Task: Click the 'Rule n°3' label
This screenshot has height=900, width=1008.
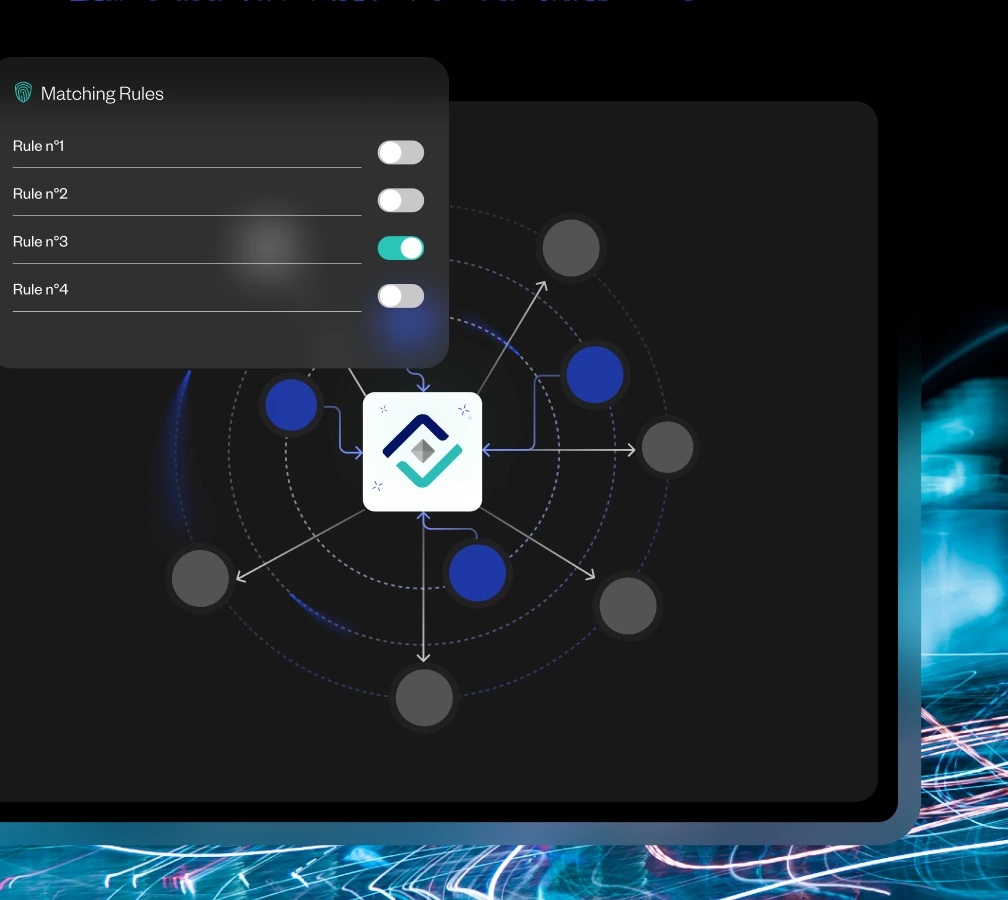Action: [40, 242]
